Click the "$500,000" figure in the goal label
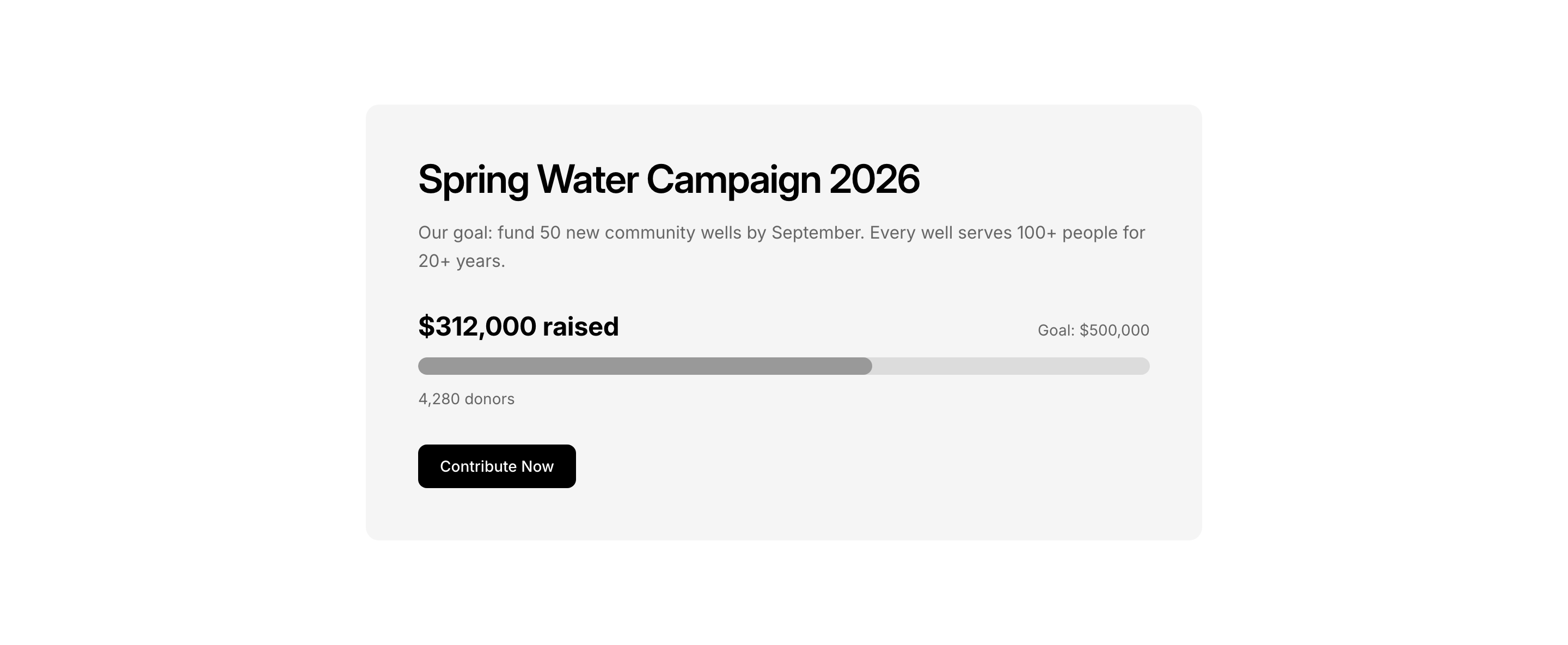The width and height of the screenshot is (1568, 645). click(1114, 330)
